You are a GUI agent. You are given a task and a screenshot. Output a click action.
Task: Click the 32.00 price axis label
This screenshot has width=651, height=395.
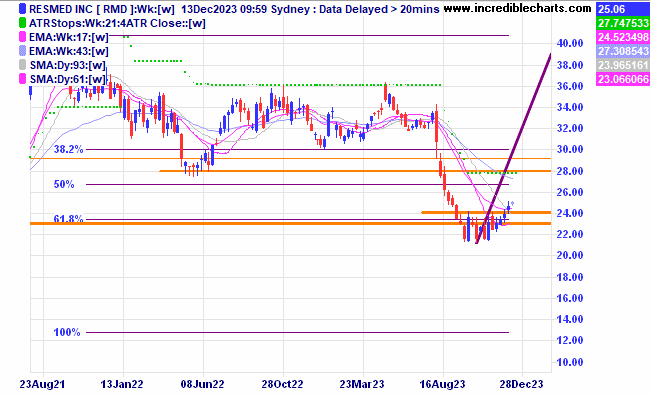(x=570, y=128)
